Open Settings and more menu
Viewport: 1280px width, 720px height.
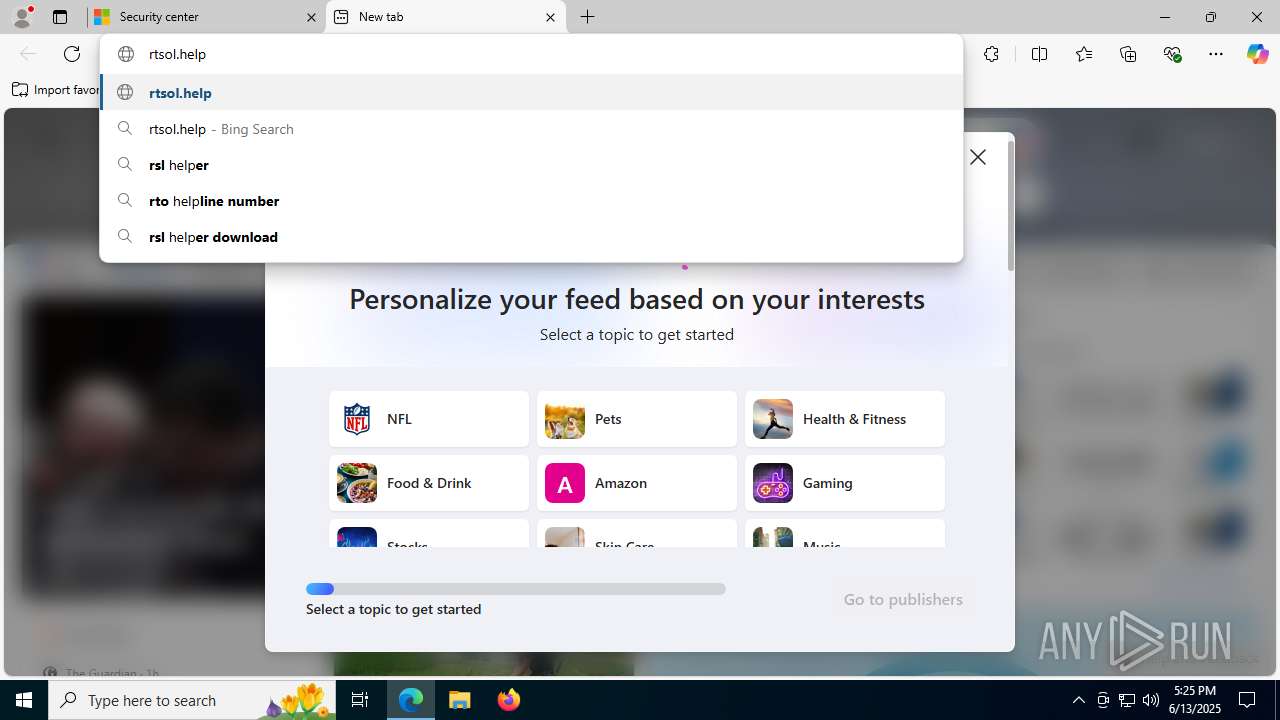1216,54
